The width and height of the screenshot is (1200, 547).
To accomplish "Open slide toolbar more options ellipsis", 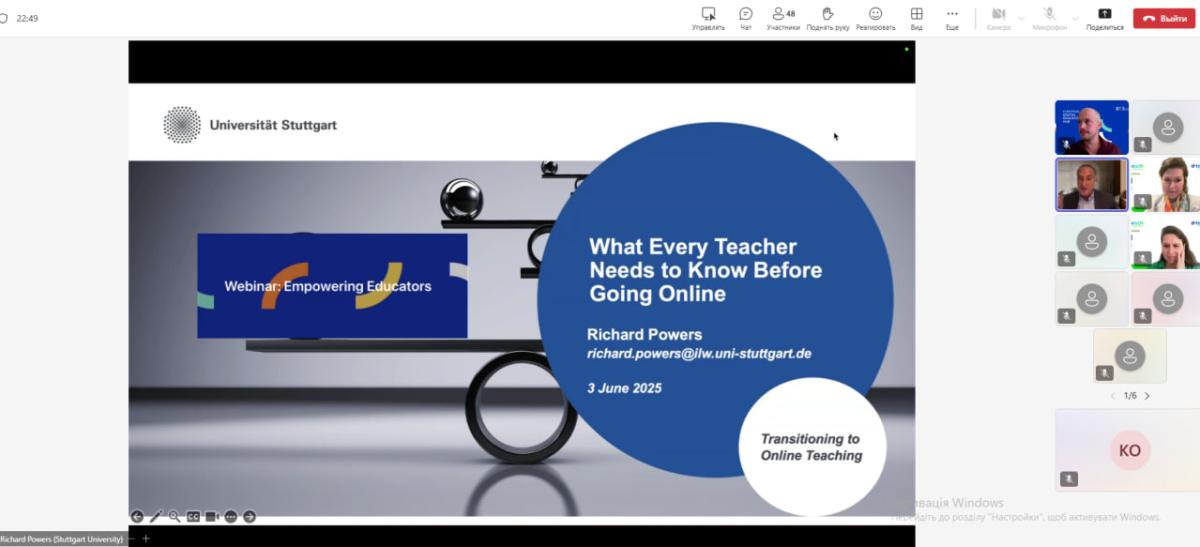I will pos(230,516).
